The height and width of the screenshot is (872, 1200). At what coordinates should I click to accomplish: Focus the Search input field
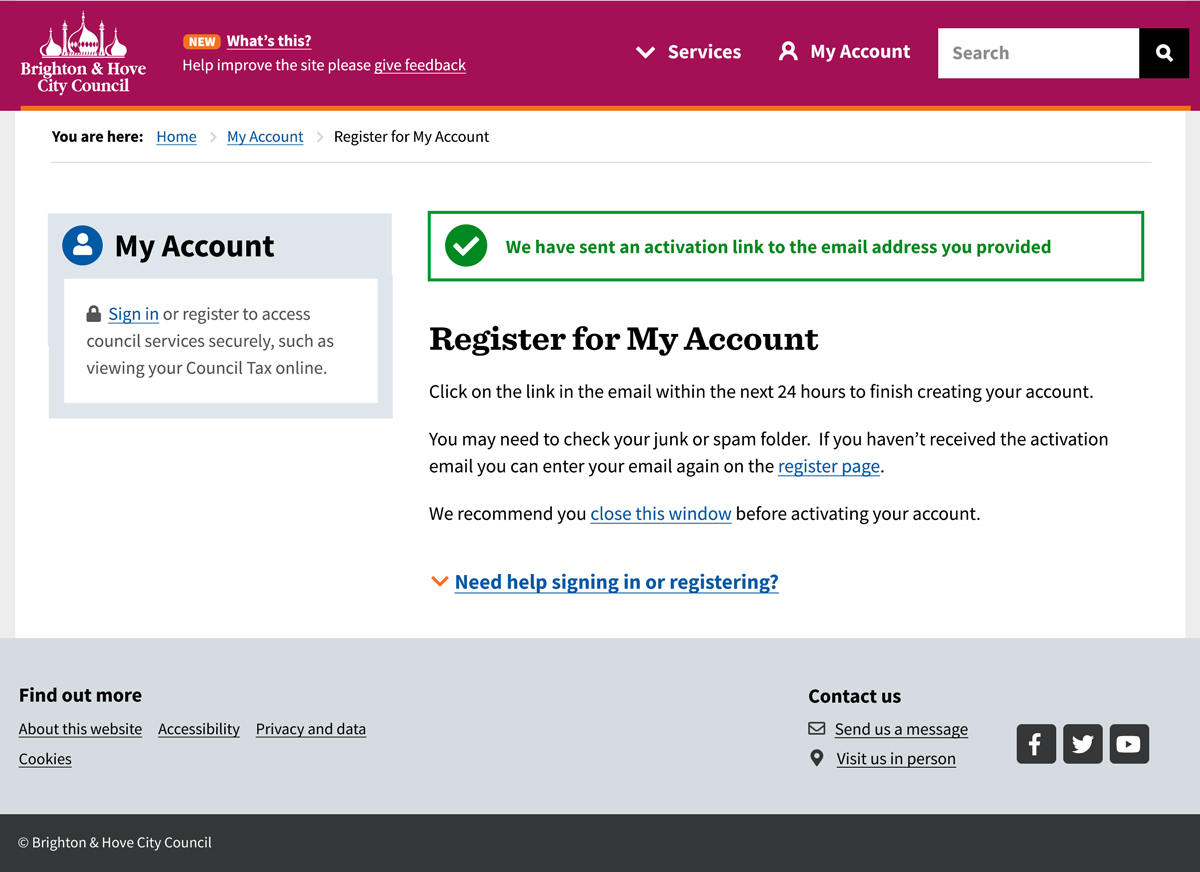point(1038,53)
